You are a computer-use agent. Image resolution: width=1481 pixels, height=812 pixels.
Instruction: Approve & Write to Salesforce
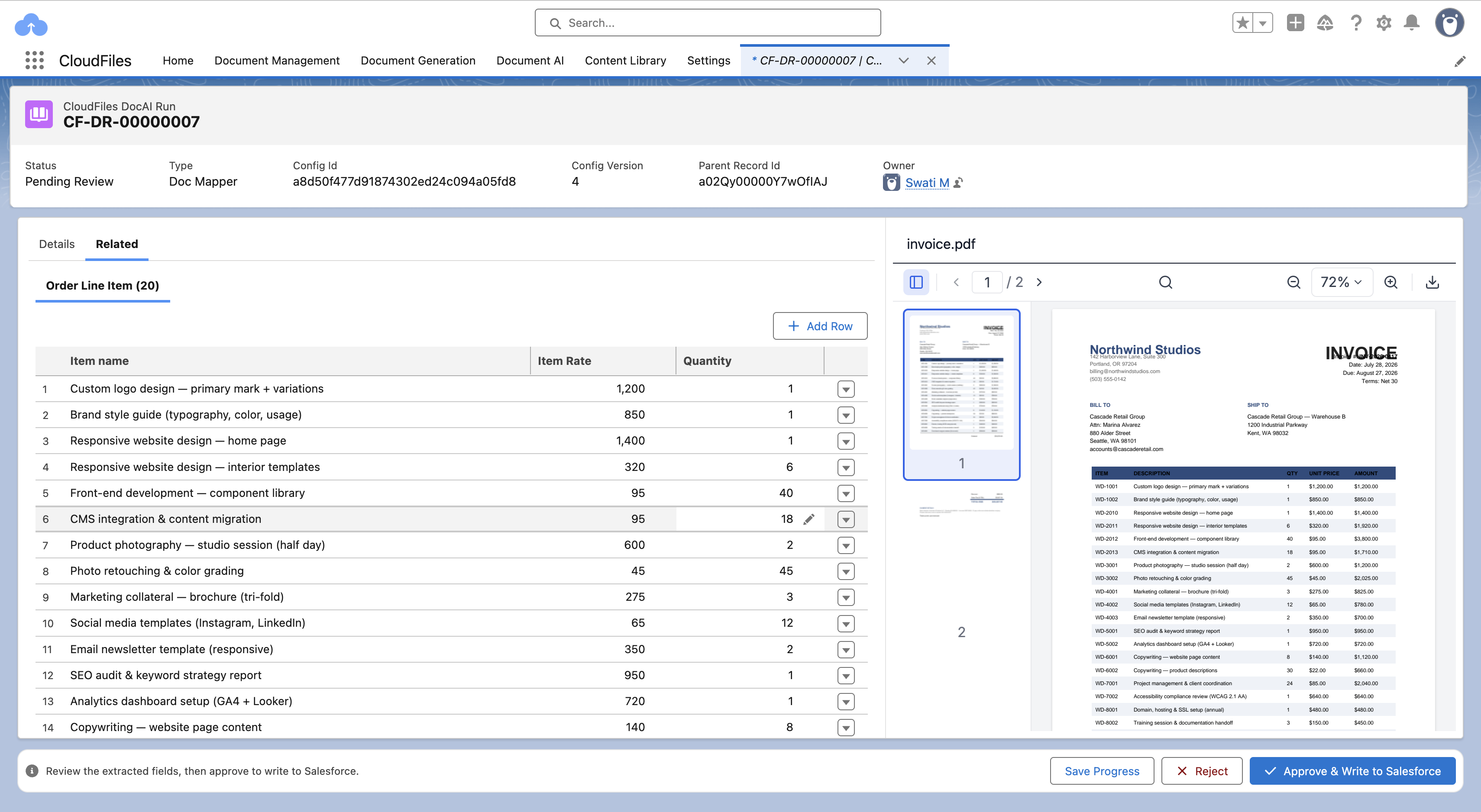pyautogui.click(x=1352, y=770)
